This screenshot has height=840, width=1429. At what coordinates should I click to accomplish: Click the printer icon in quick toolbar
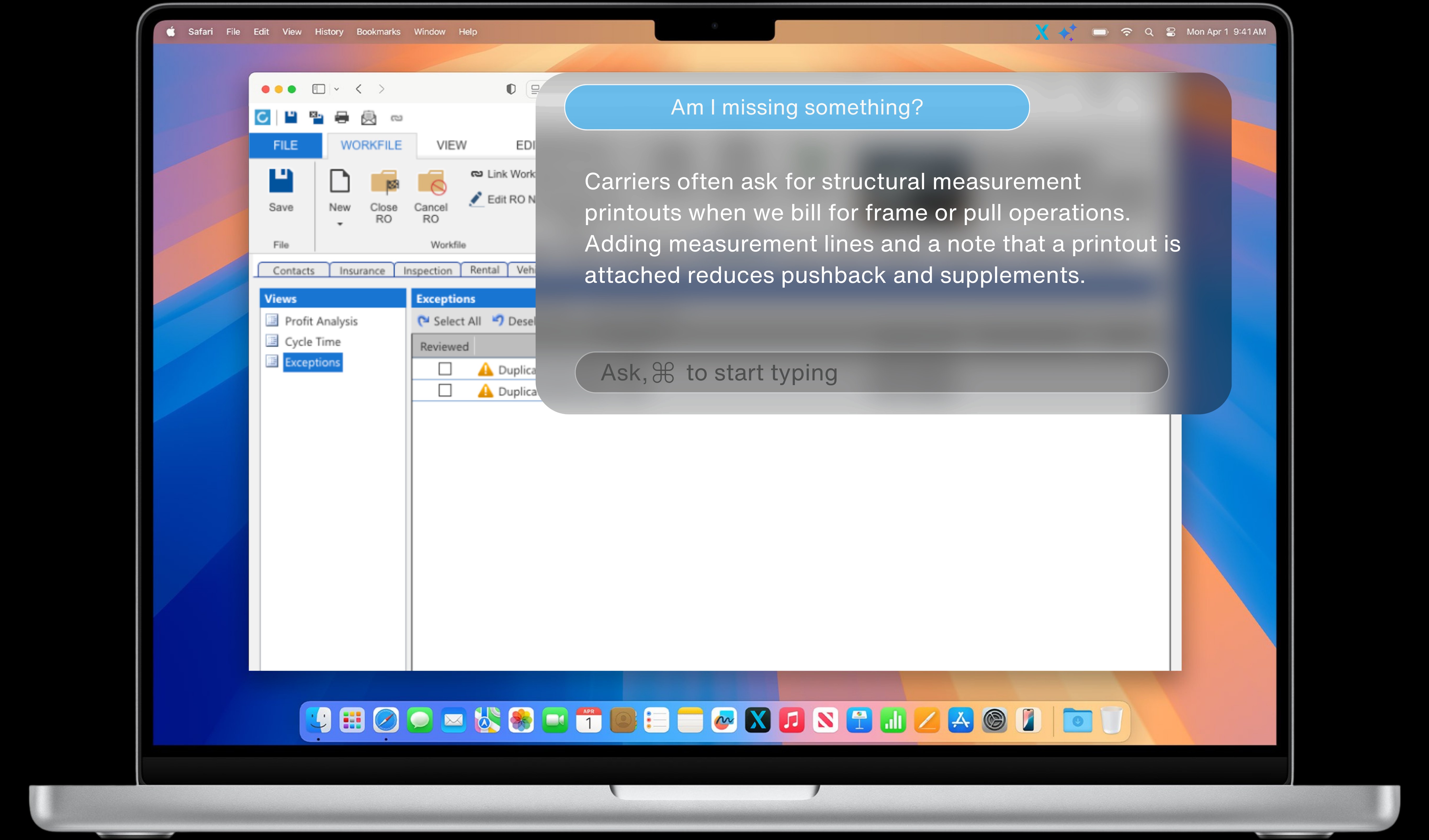click(x=342, y=117)
